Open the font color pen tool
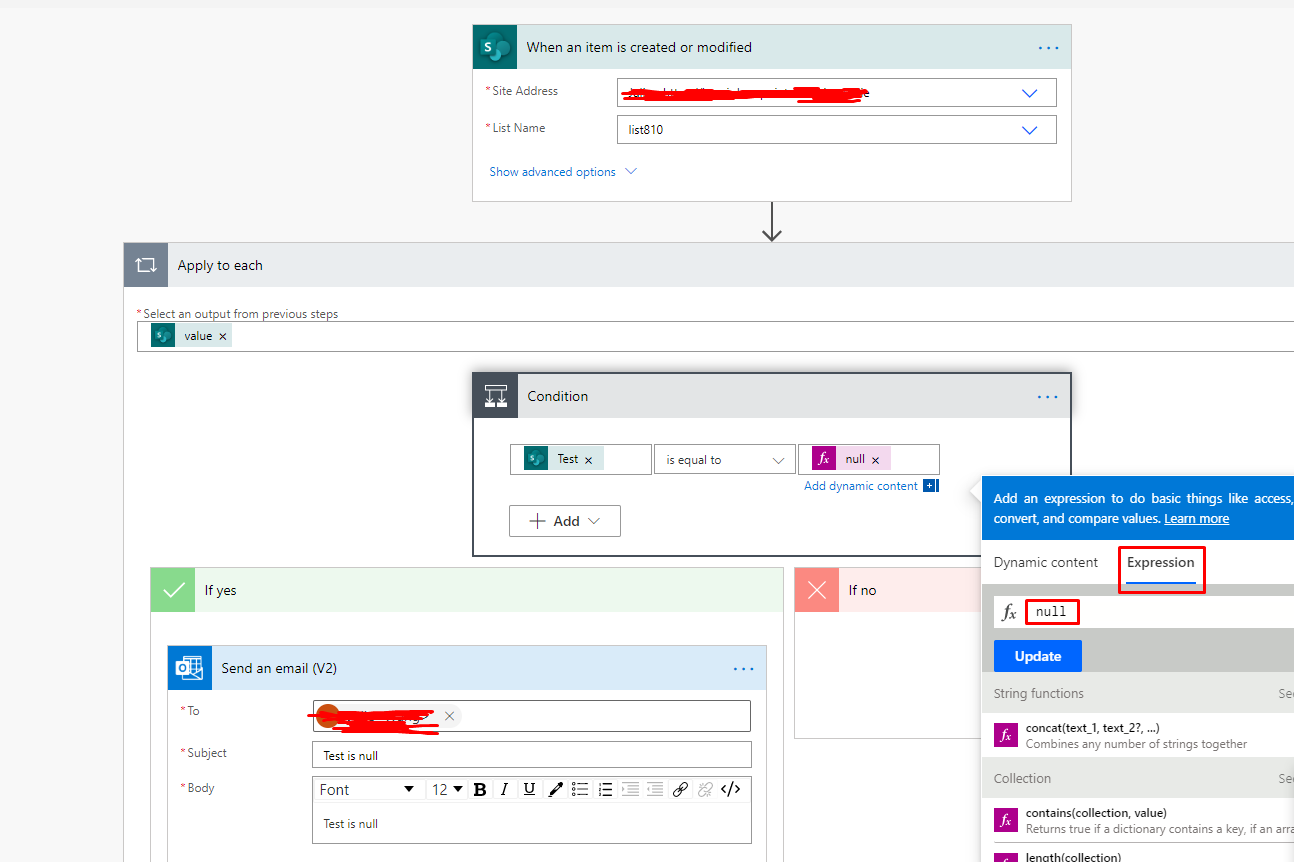 click(x=555, y=789)
